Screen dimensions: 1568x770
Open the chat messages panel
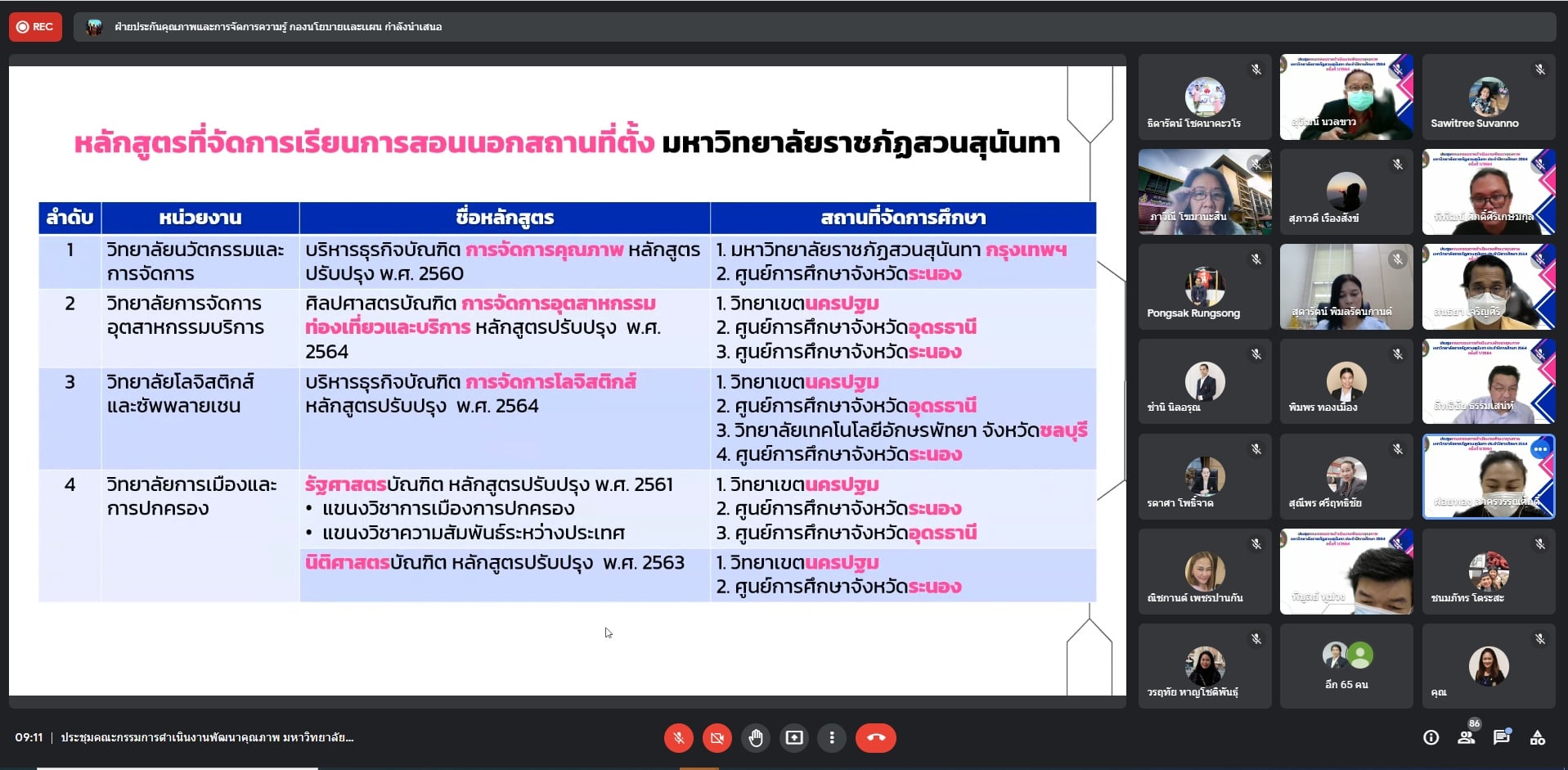pos(1502,738)
